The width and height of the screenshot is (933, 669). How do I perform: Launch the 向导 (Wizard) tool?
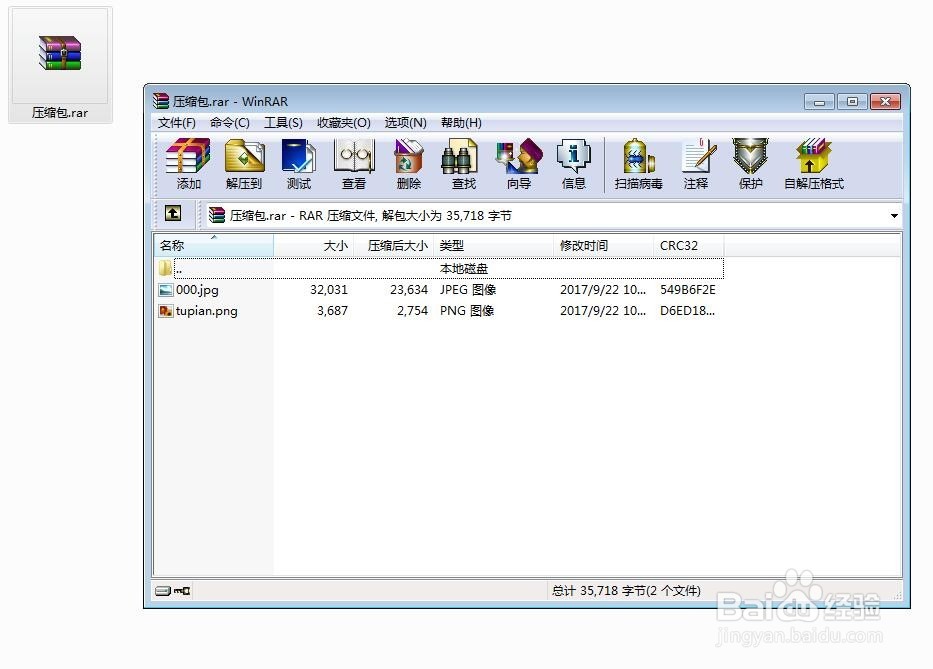coord(519,164)
